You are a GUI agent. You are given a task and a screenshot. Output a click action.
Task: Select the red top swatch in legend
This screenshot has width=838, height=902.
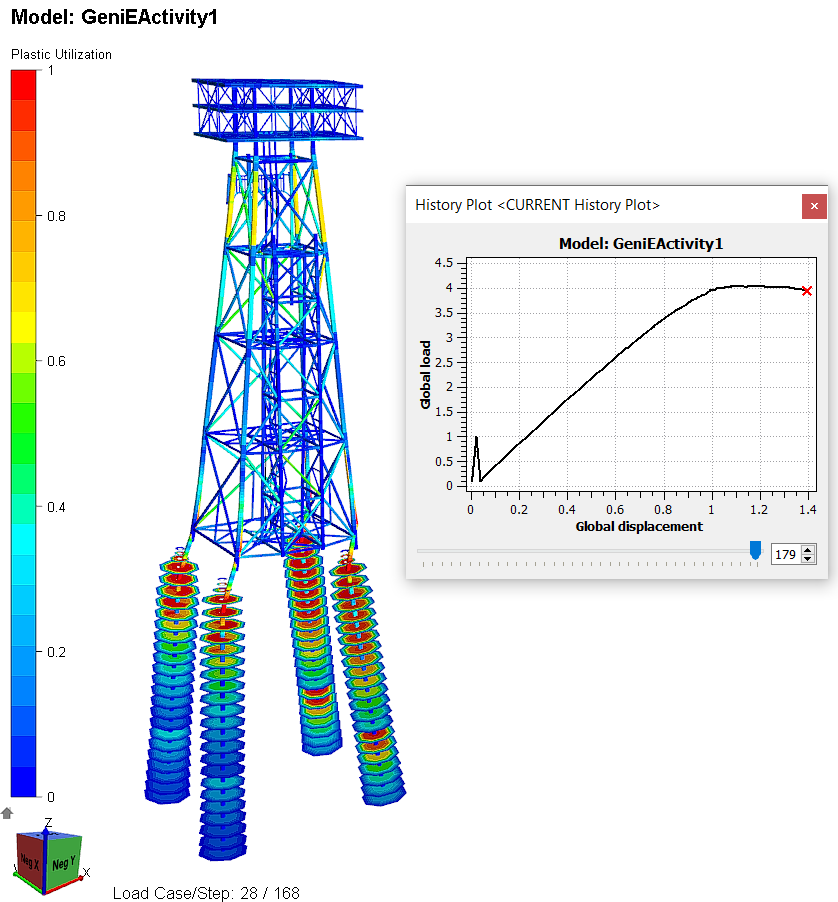24,84
